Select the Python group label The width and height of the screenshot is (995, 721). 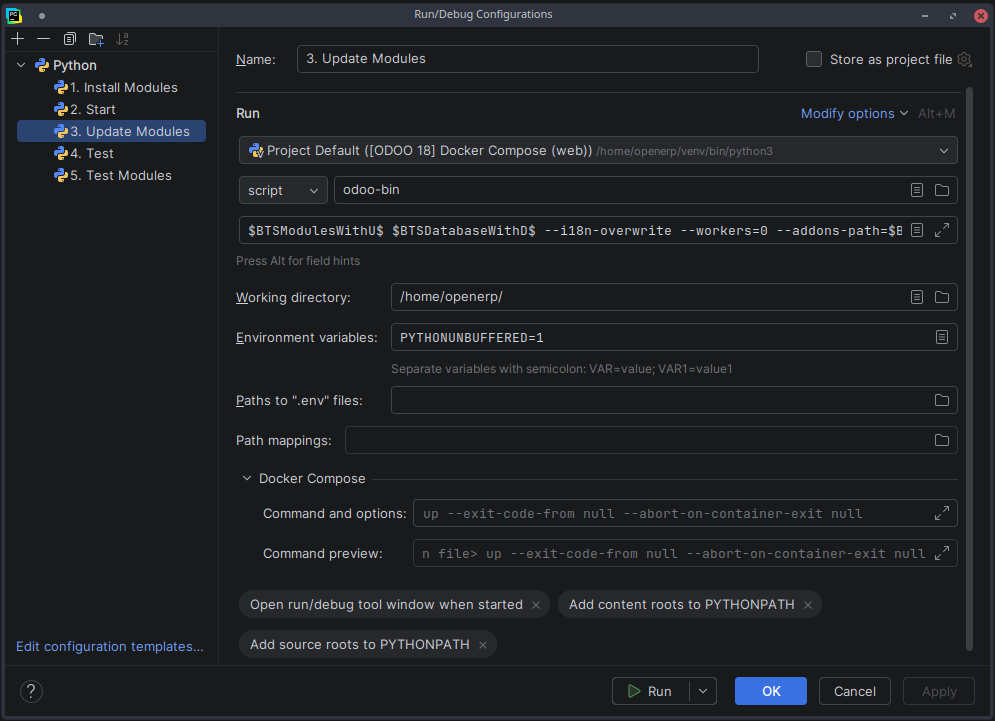click(75, 65)
